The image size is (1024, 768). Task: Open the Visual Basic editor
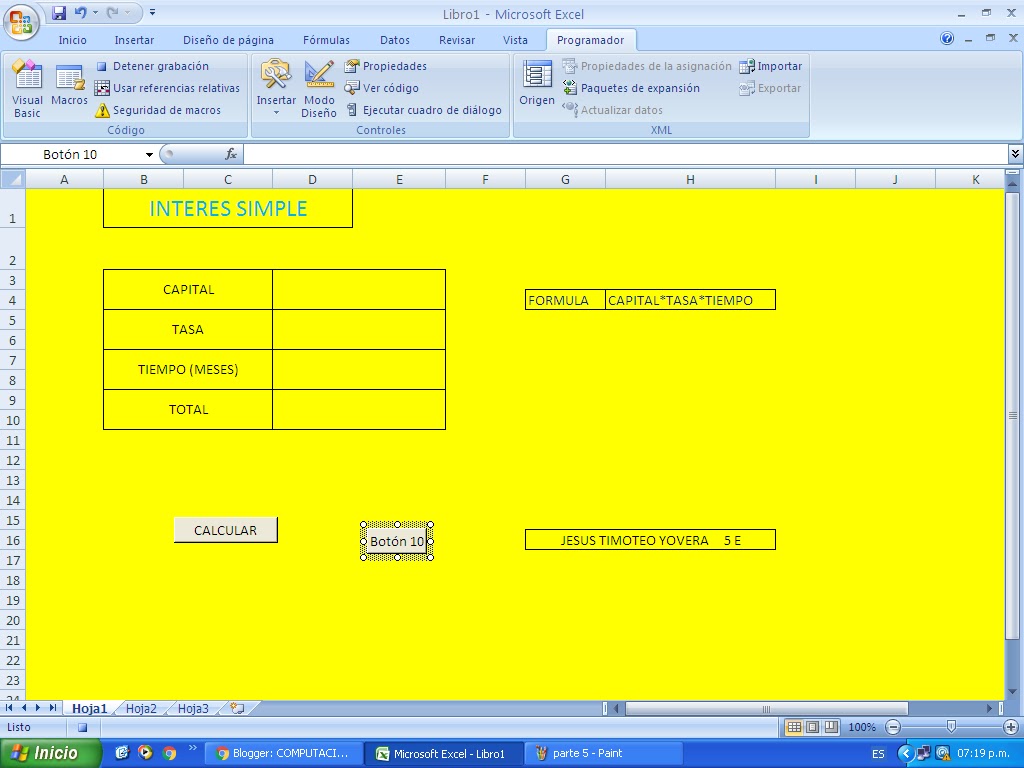pyautogui.click(x=26, y=88)
